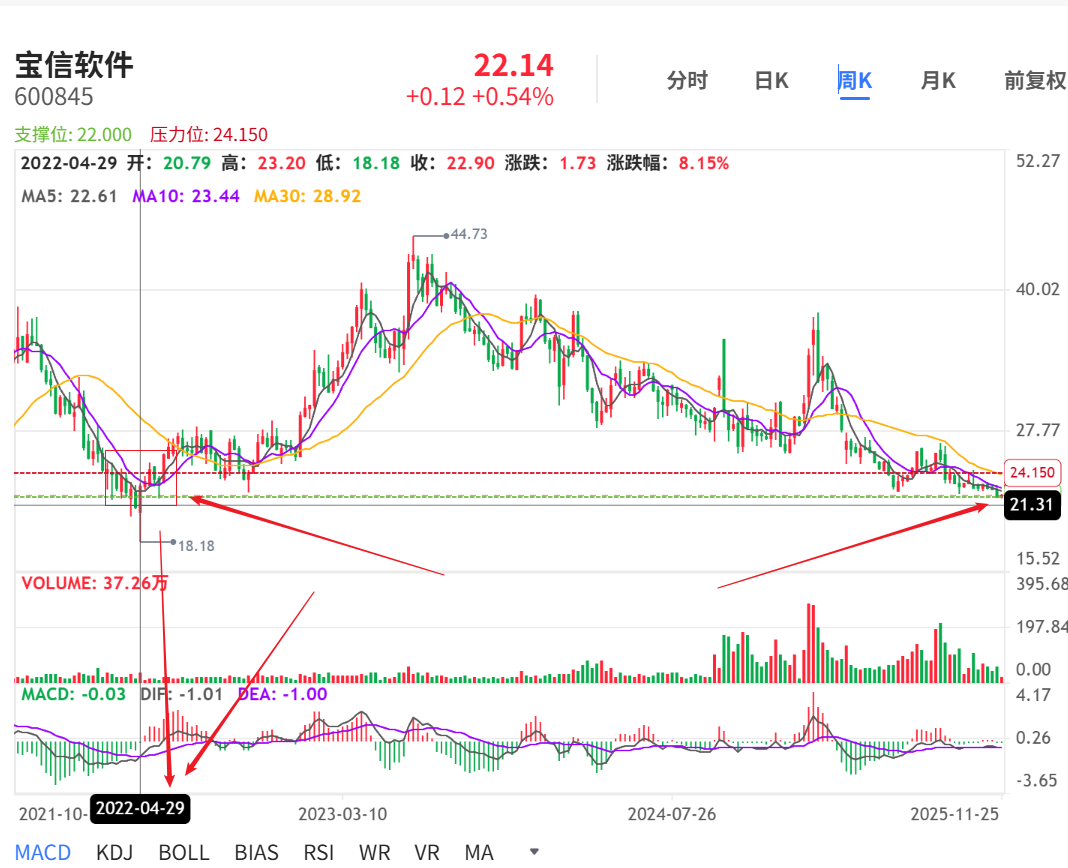The width and height of the screenshot is (1068, 868).
Task: Select the VR indicator
Action: point(426,852)
